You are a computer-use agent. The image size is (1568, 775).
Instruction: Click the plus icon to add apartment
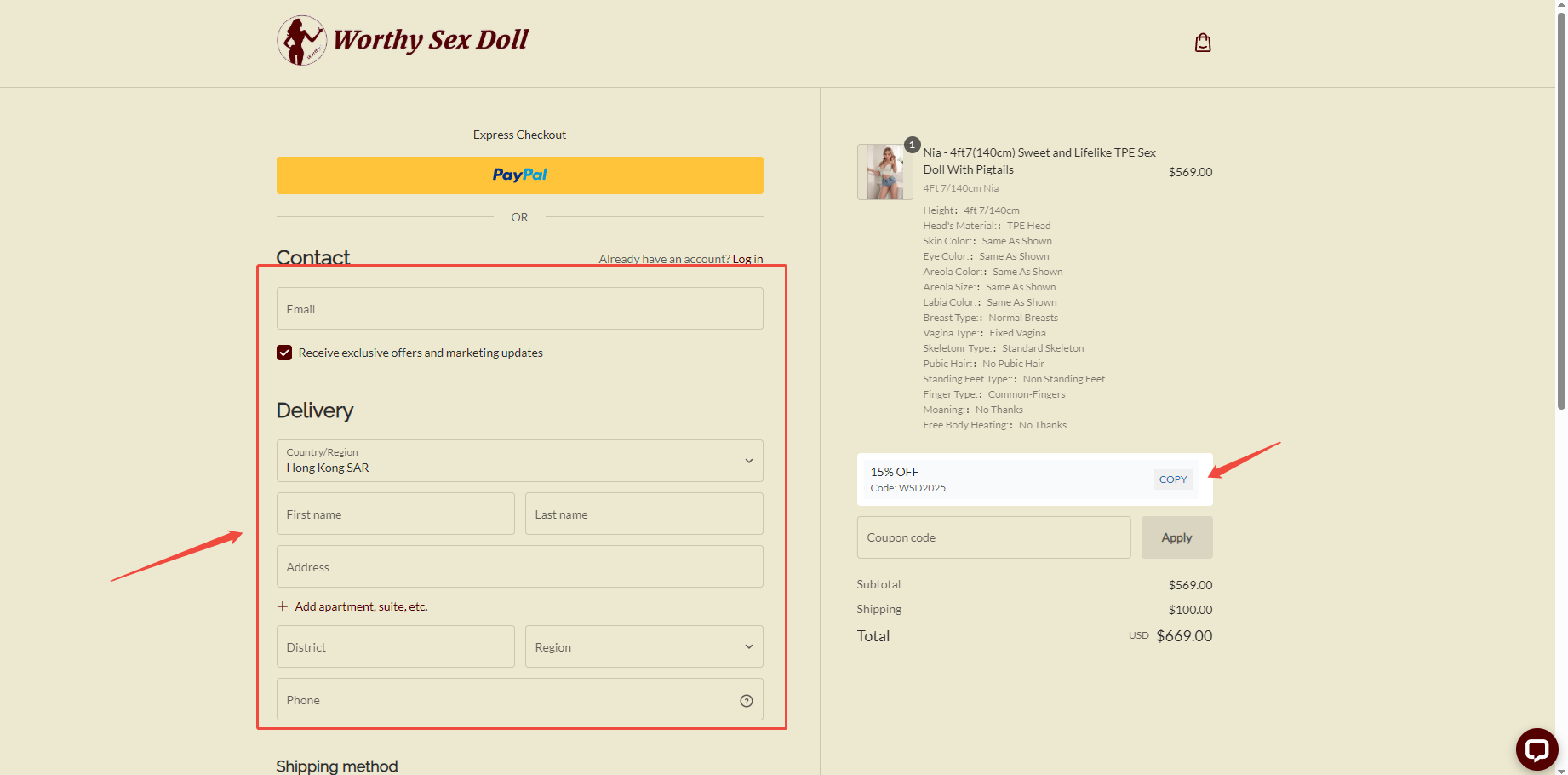[283, 606]
